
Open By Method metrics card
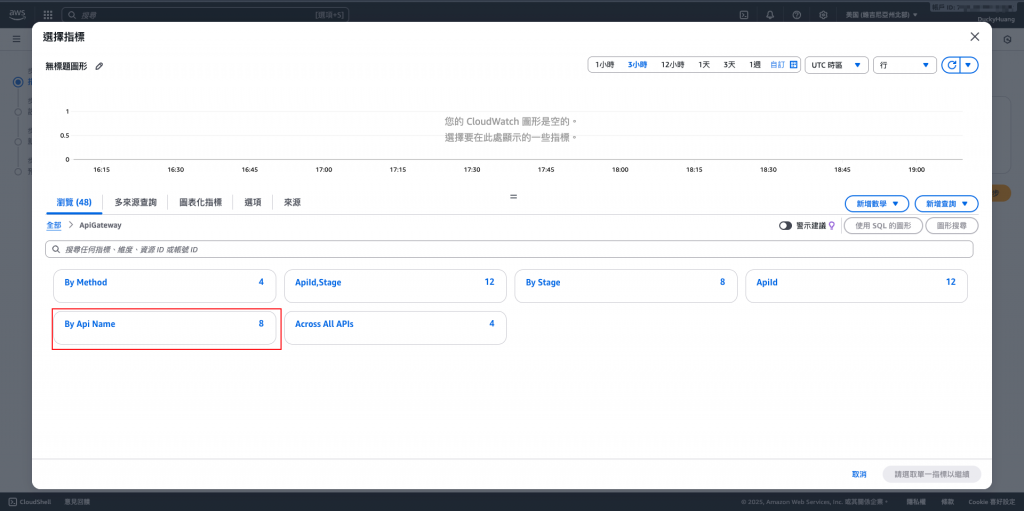[164, 286]
